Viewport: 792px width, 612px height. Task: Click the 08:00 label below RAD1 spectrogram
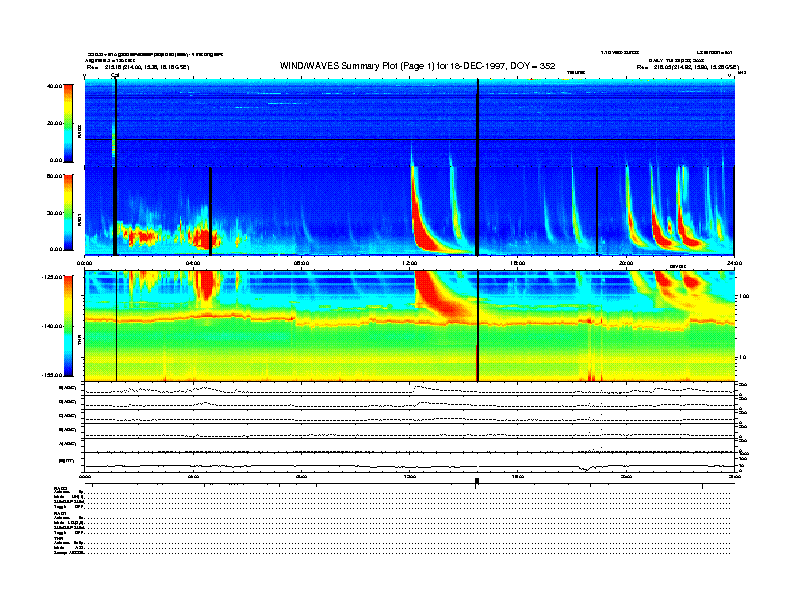coord(302,263)
